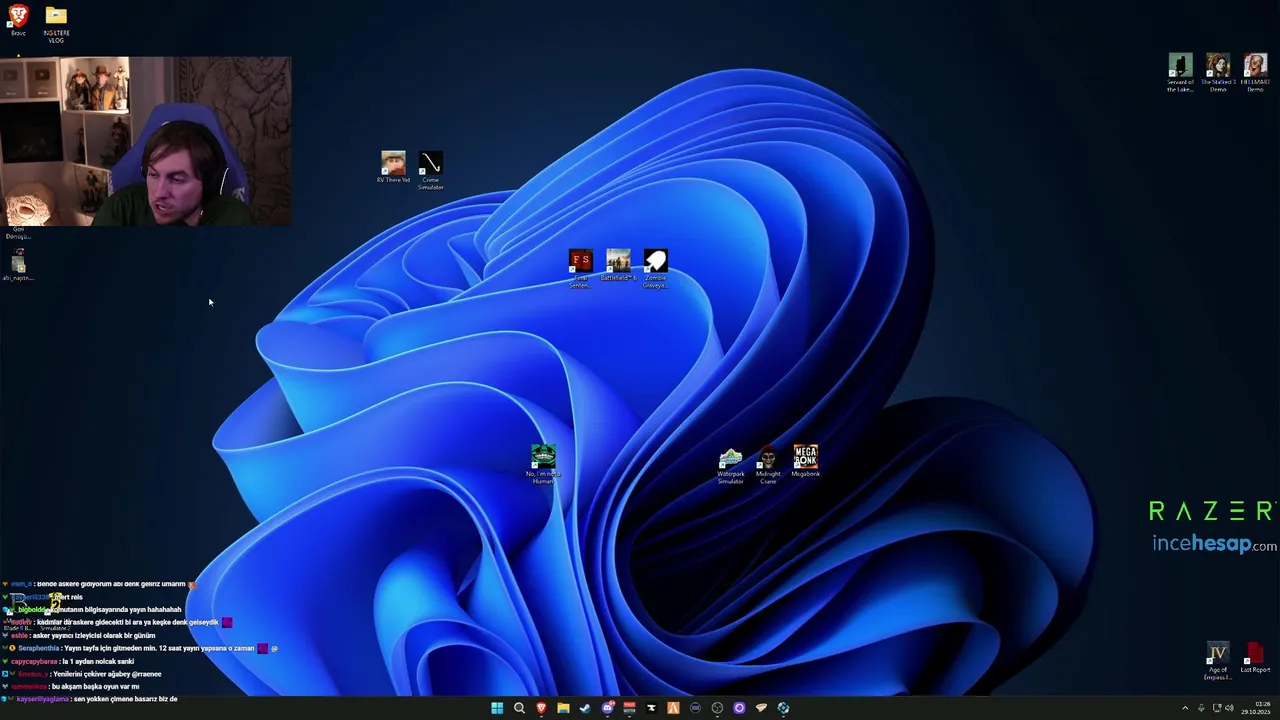Open the Brave browser desktop shortcut
The image size is (1280, 720).
pyautogui.click(x=18, y=20)
